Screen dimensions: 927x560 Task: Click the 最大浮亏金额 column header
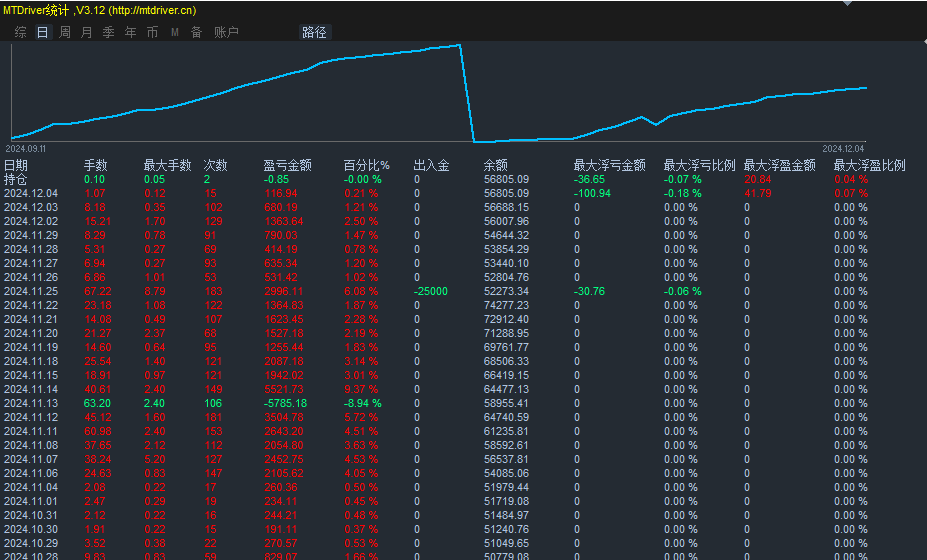(x=609, y=165)
